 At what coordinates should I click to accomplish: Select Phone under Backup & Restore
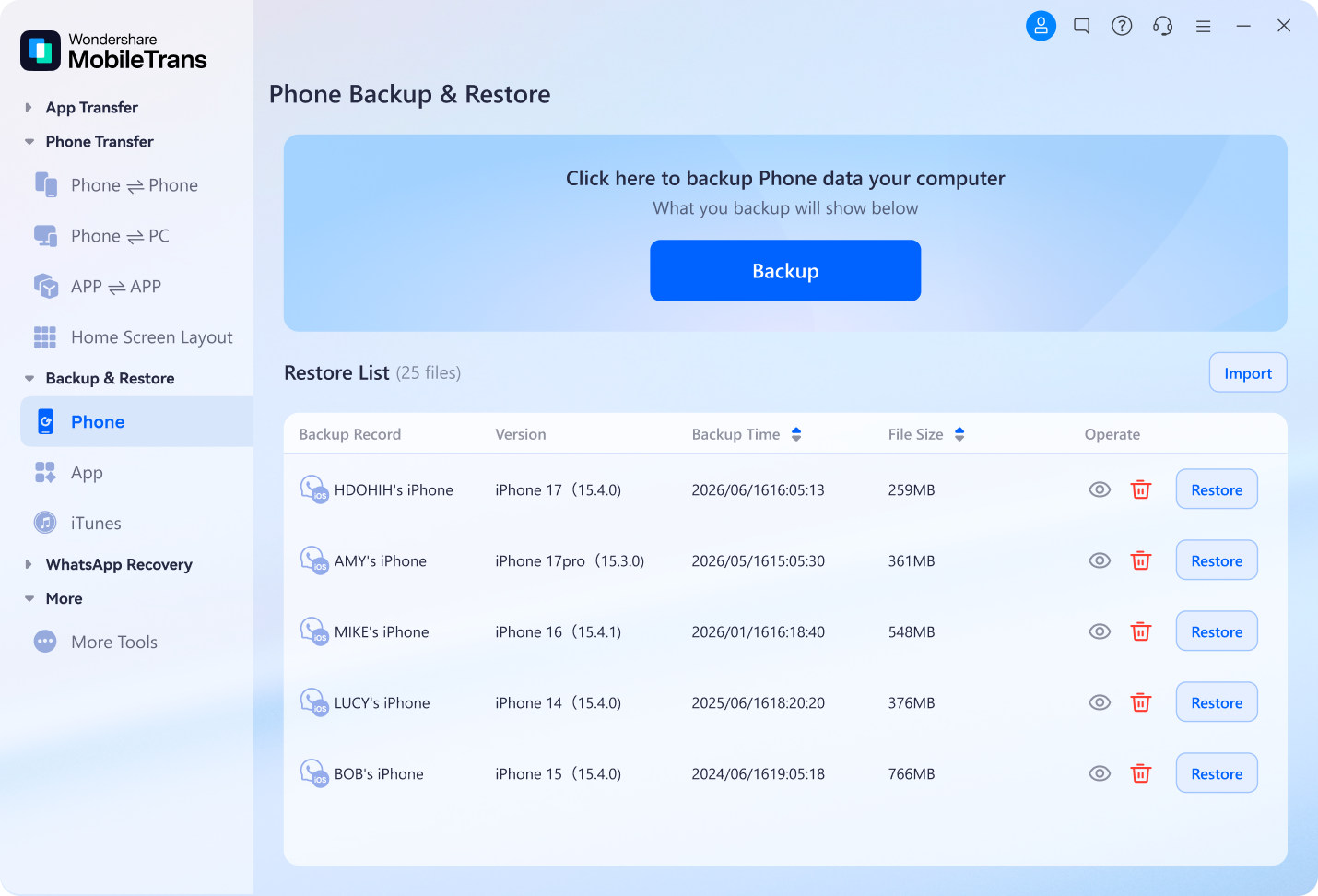[136, 421]
